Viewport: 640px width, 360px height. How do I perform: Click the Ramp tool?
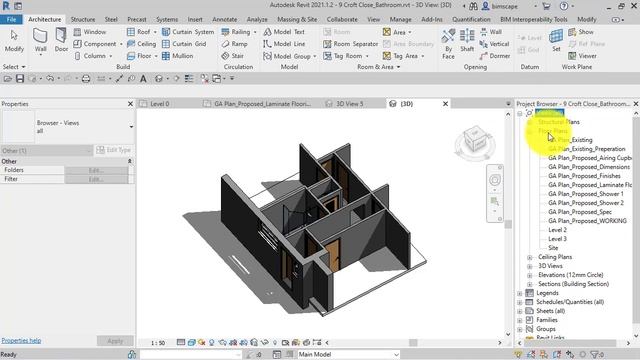(234, 44)
